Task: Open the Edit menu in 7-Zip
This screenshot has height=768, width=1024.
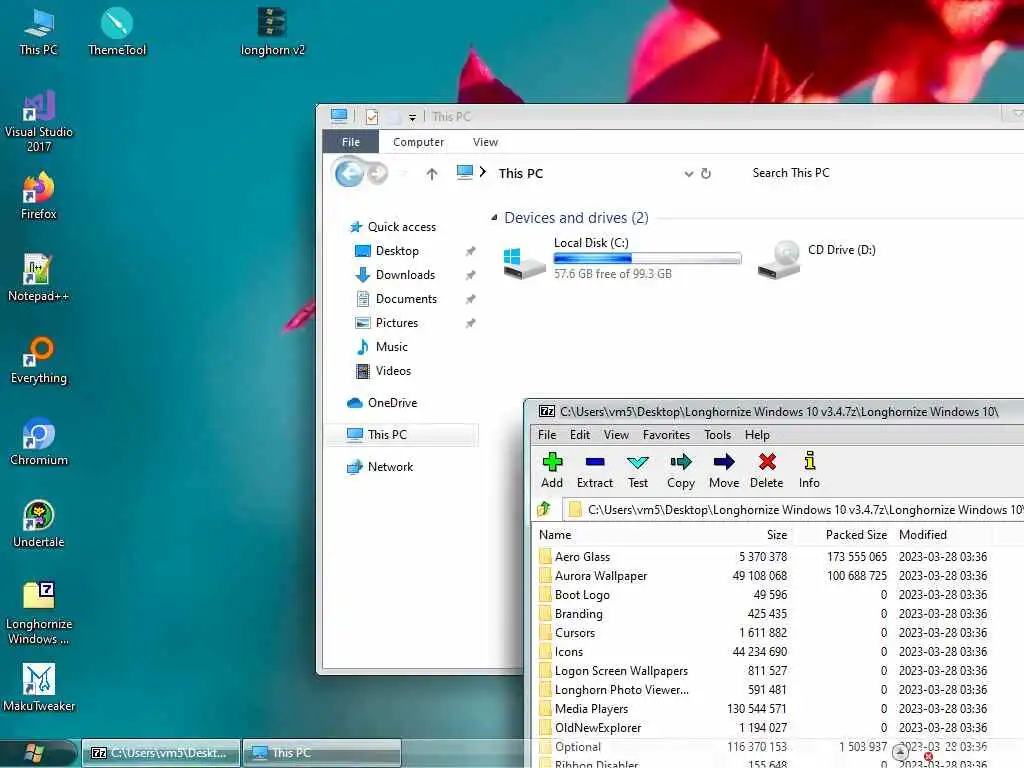Action: pos(579,435)
